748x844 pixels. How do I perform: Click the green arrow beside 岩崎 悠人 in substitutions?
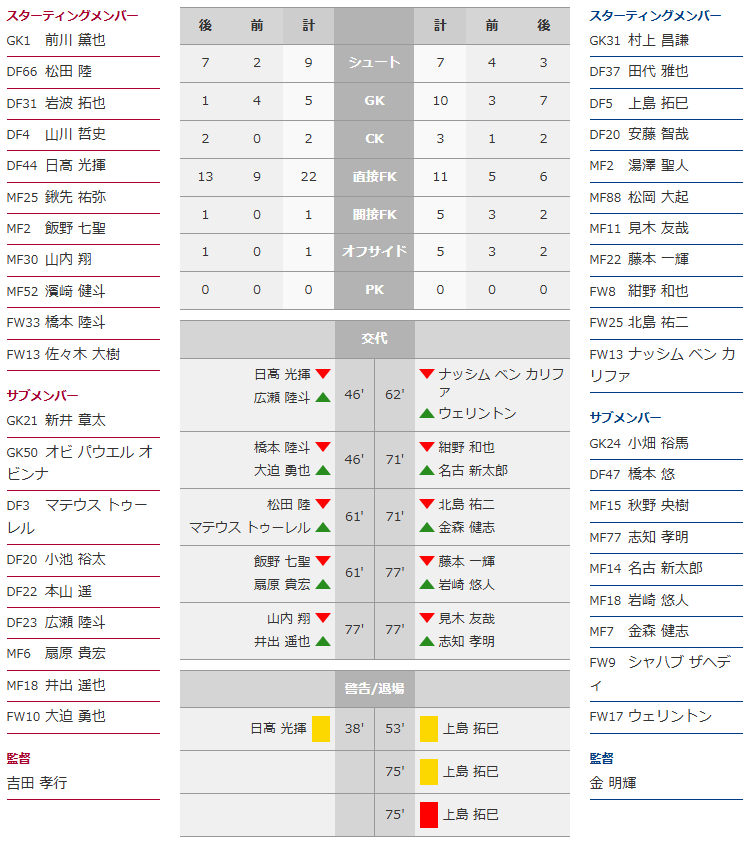click(x=427, y=584)
